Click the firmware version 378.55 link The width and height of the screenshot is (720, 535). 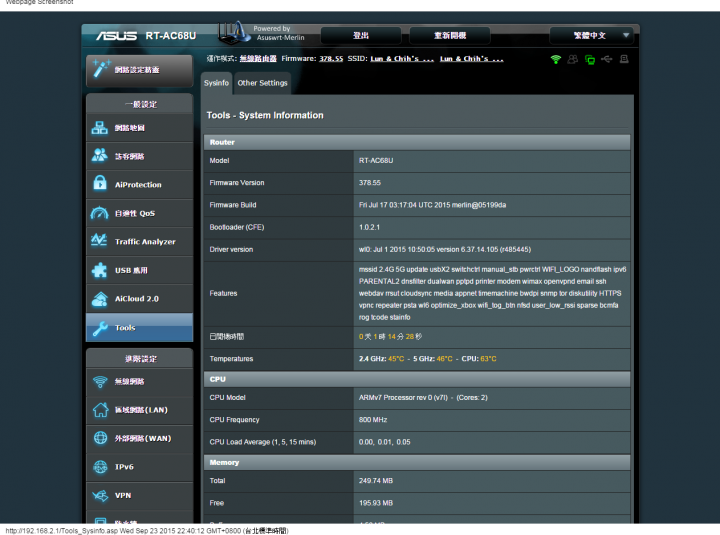(331, 59)
